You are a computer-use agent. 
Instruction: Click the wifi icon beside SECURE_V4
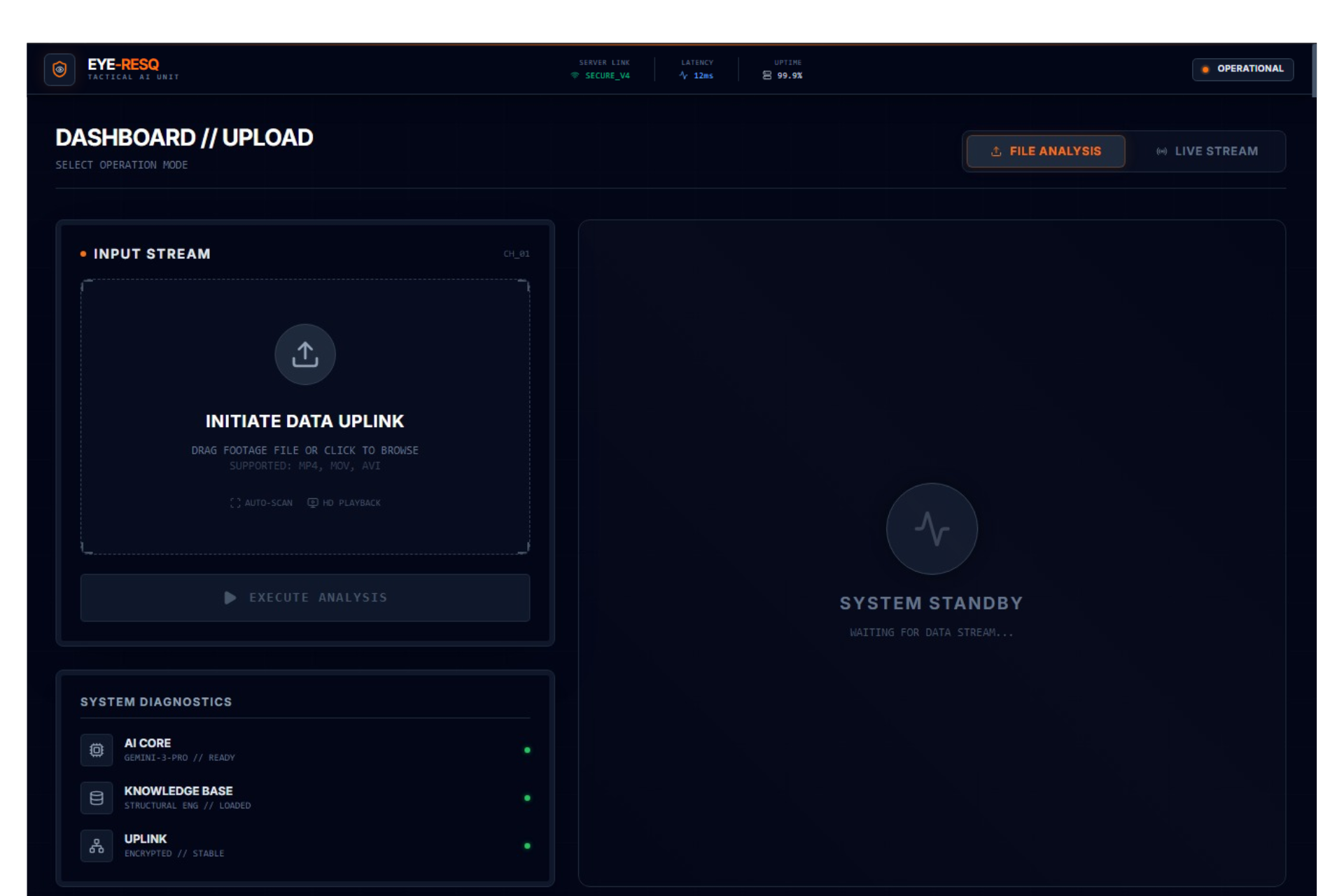tap(575, 76)
